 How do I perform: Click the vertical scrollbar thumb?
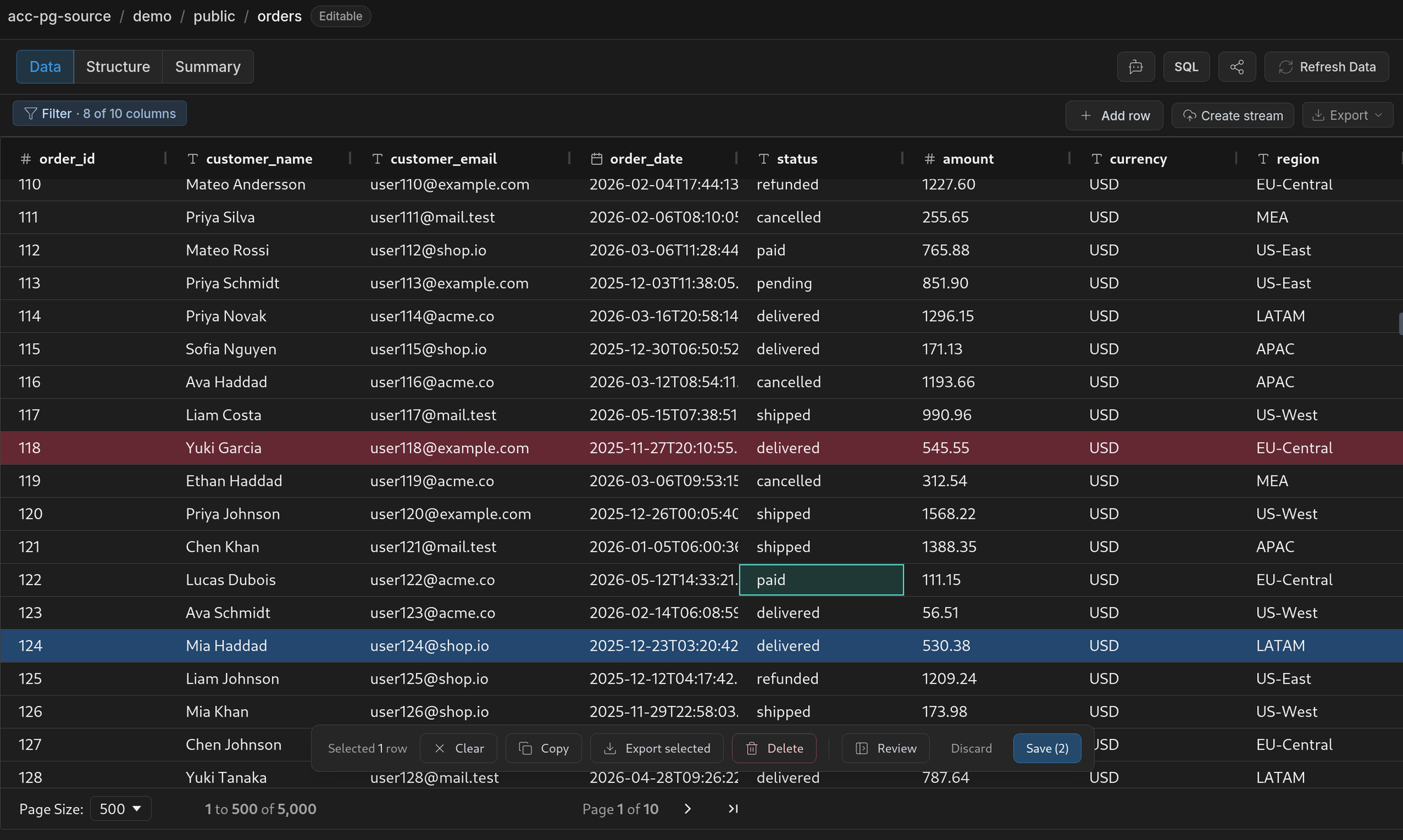pyautogui.click(x=1400, y=324)
